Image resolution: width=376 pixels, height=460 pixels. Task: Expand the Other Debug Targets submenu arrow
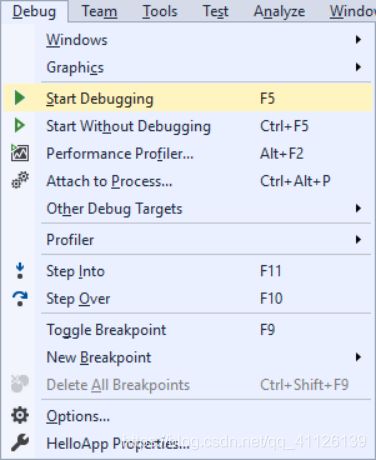coord(358,208)
